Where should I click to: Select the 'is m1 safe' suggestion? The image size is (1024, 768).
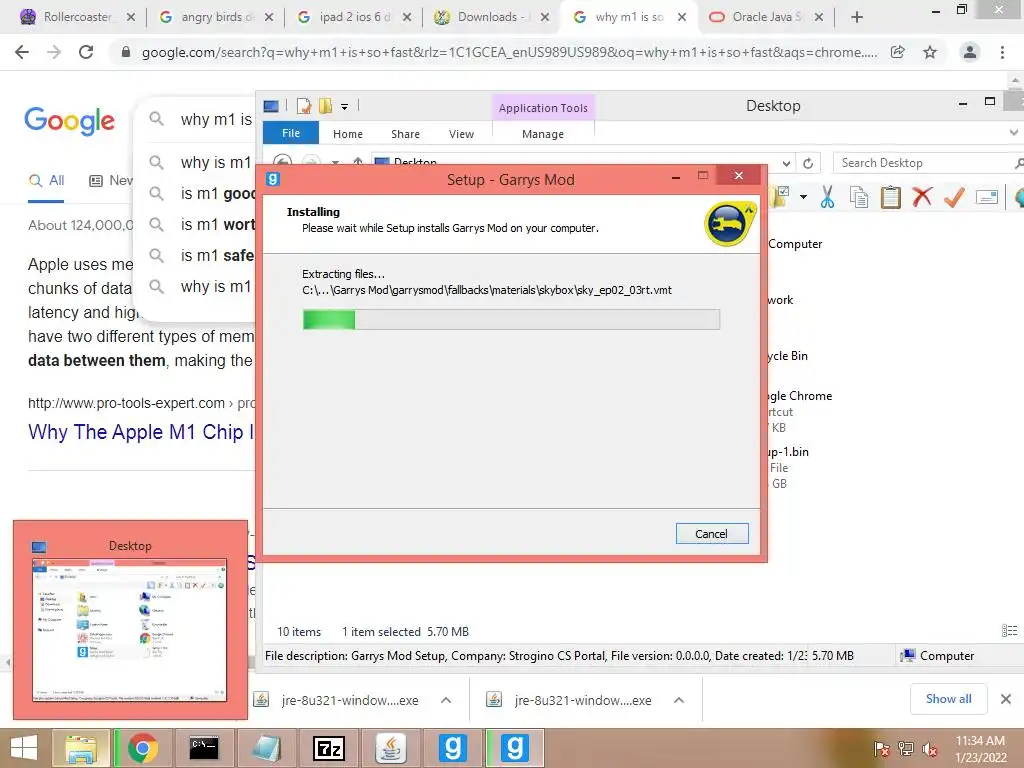coord(217,255)
